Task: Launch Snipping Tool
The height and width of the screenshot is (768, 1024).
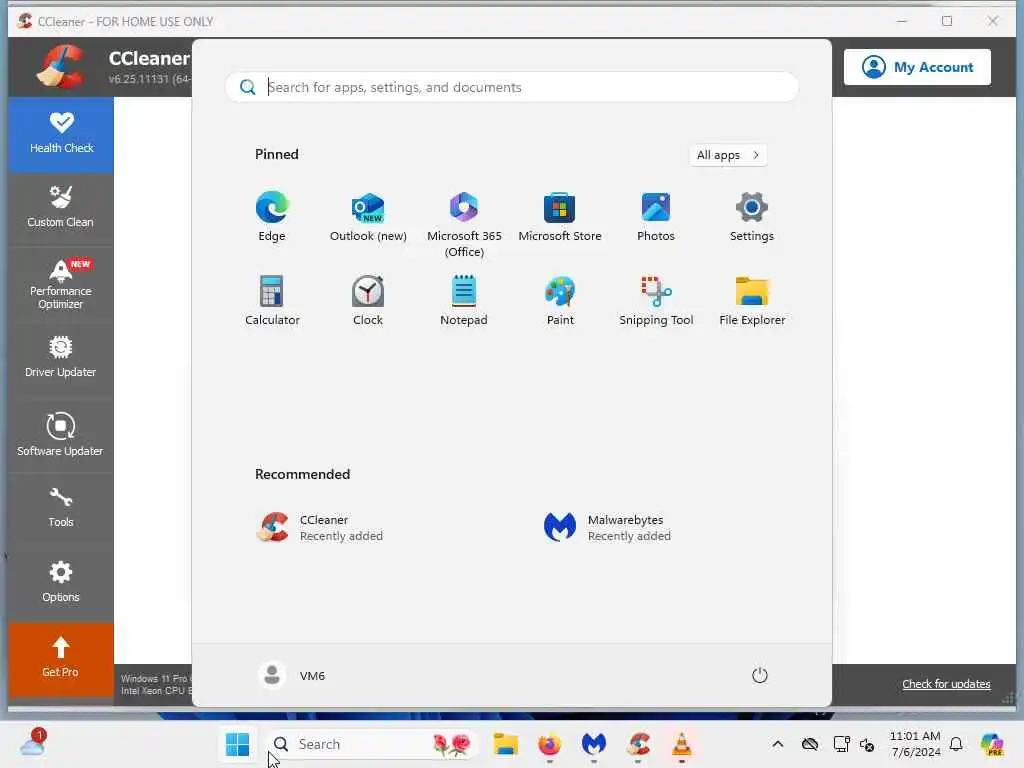Action: click(x=656, y=300)
